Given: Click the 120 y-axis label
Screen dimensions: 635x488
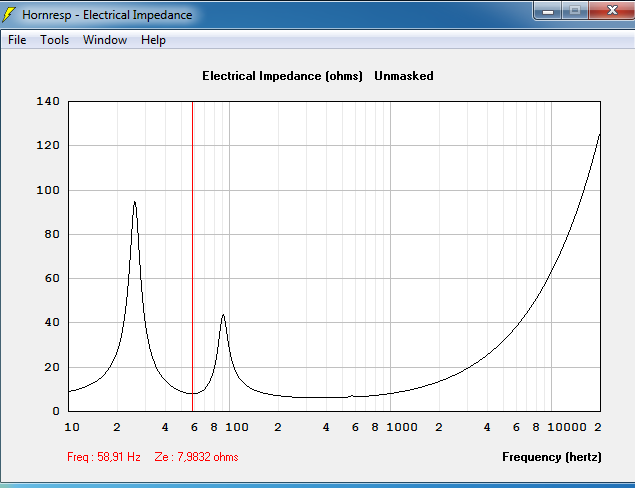Looking at the screenshot, I should (x=48, y=145).
